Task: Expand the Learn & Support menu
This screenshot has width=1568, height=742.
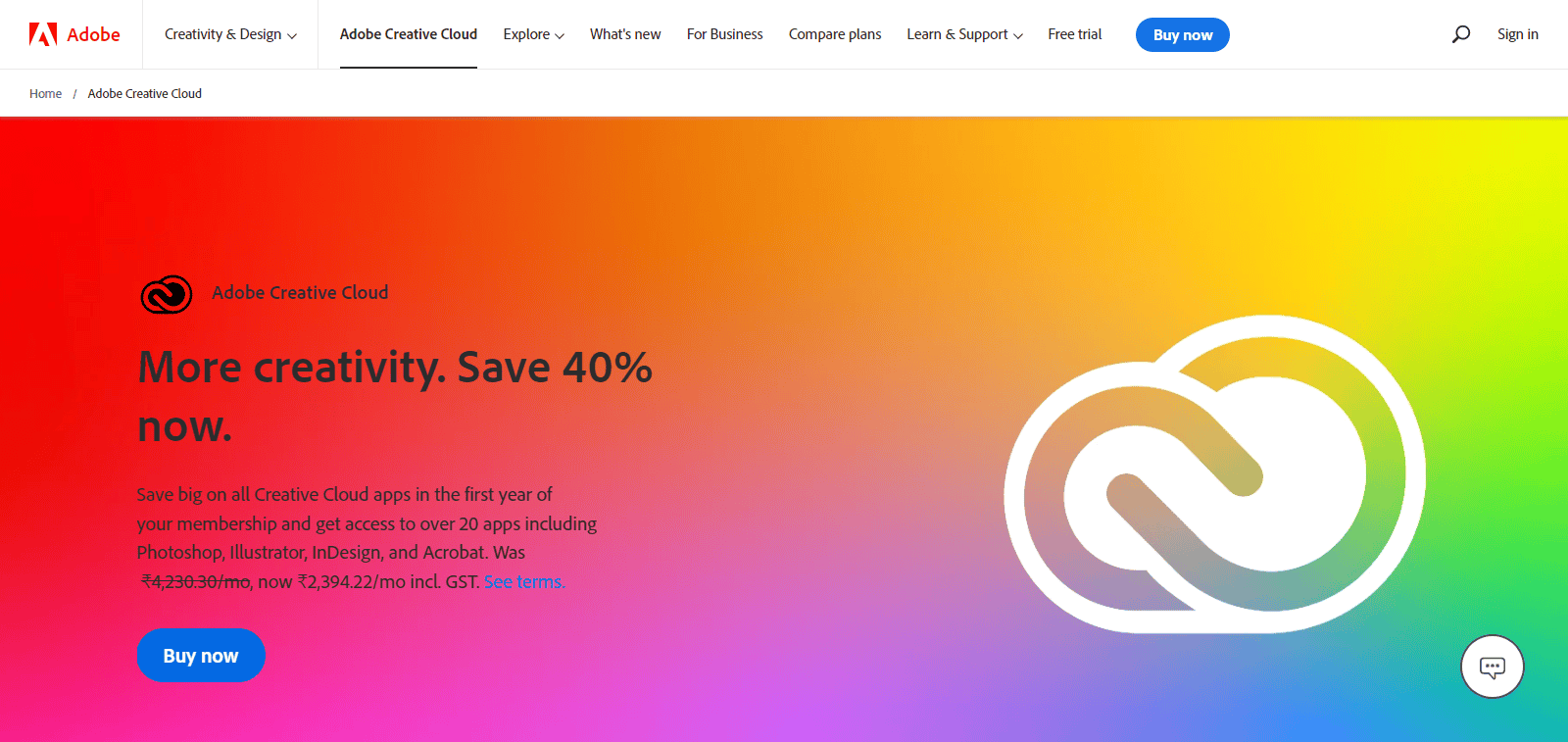Action: click(x=964, y=34)
